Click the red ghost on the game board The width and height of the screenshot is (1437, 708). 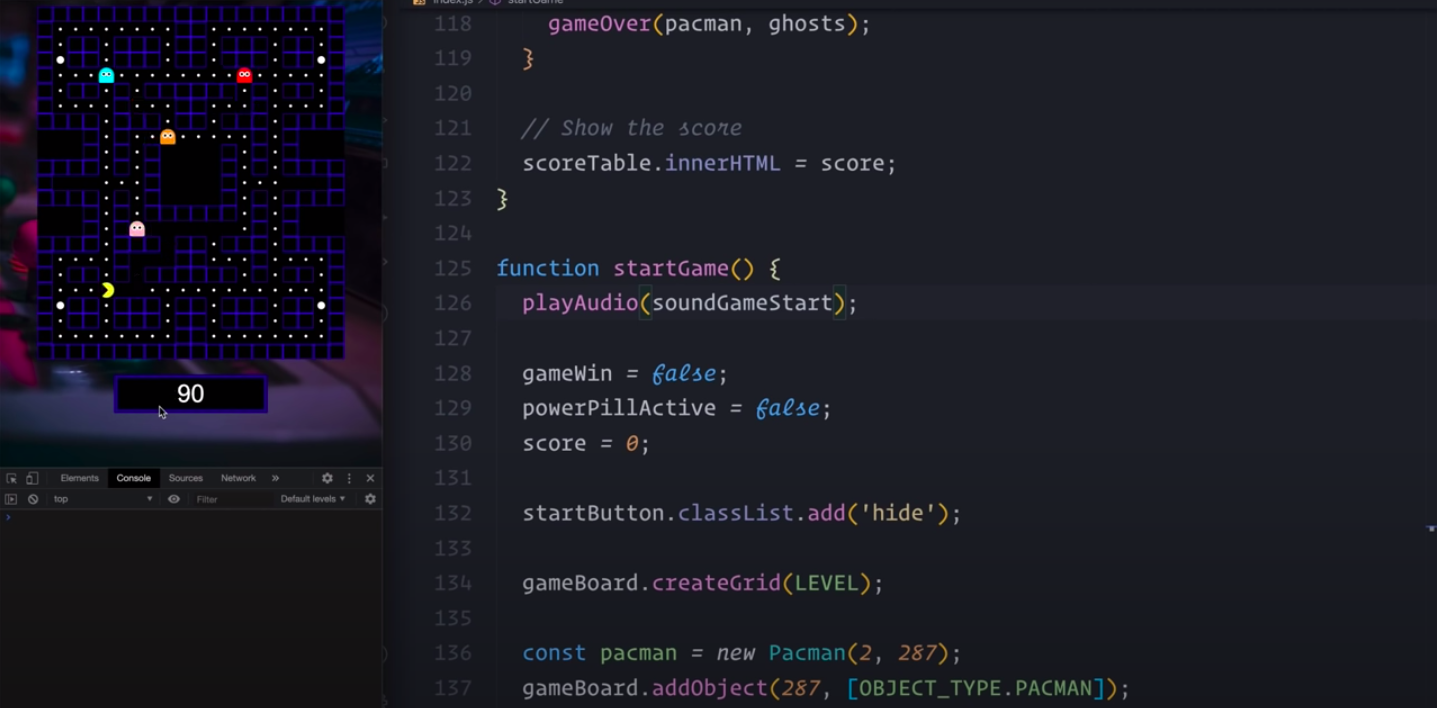click(x=244, y=75)
